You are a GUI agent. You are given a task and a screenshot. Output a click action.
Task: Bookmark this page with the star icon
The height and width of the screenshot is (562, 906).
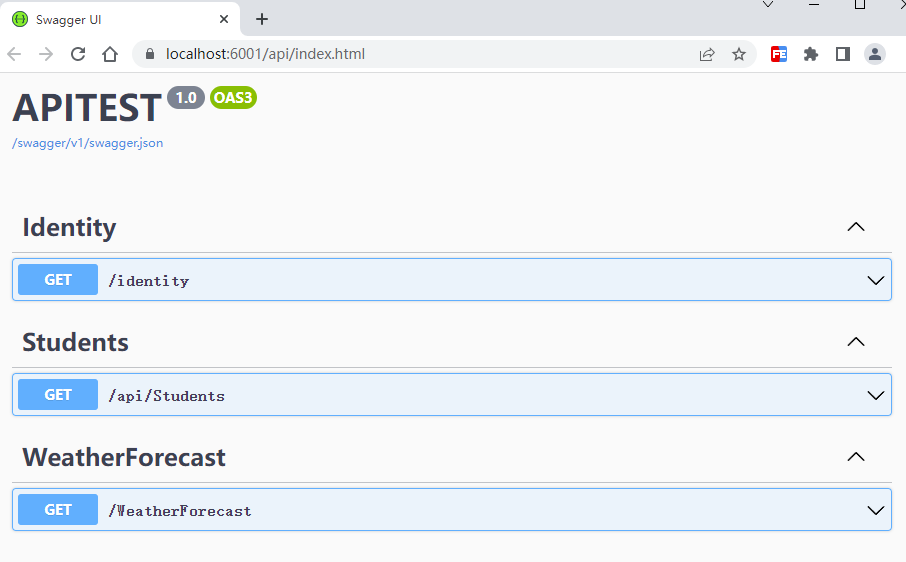coord(739,54)
